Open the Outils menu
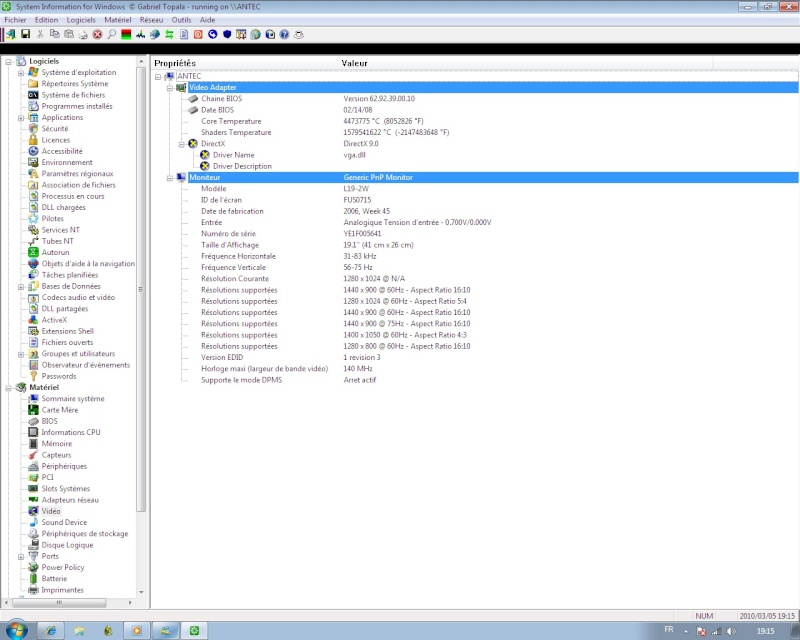The height and width of the screenshot is (640, 800). tap(181, 20)
